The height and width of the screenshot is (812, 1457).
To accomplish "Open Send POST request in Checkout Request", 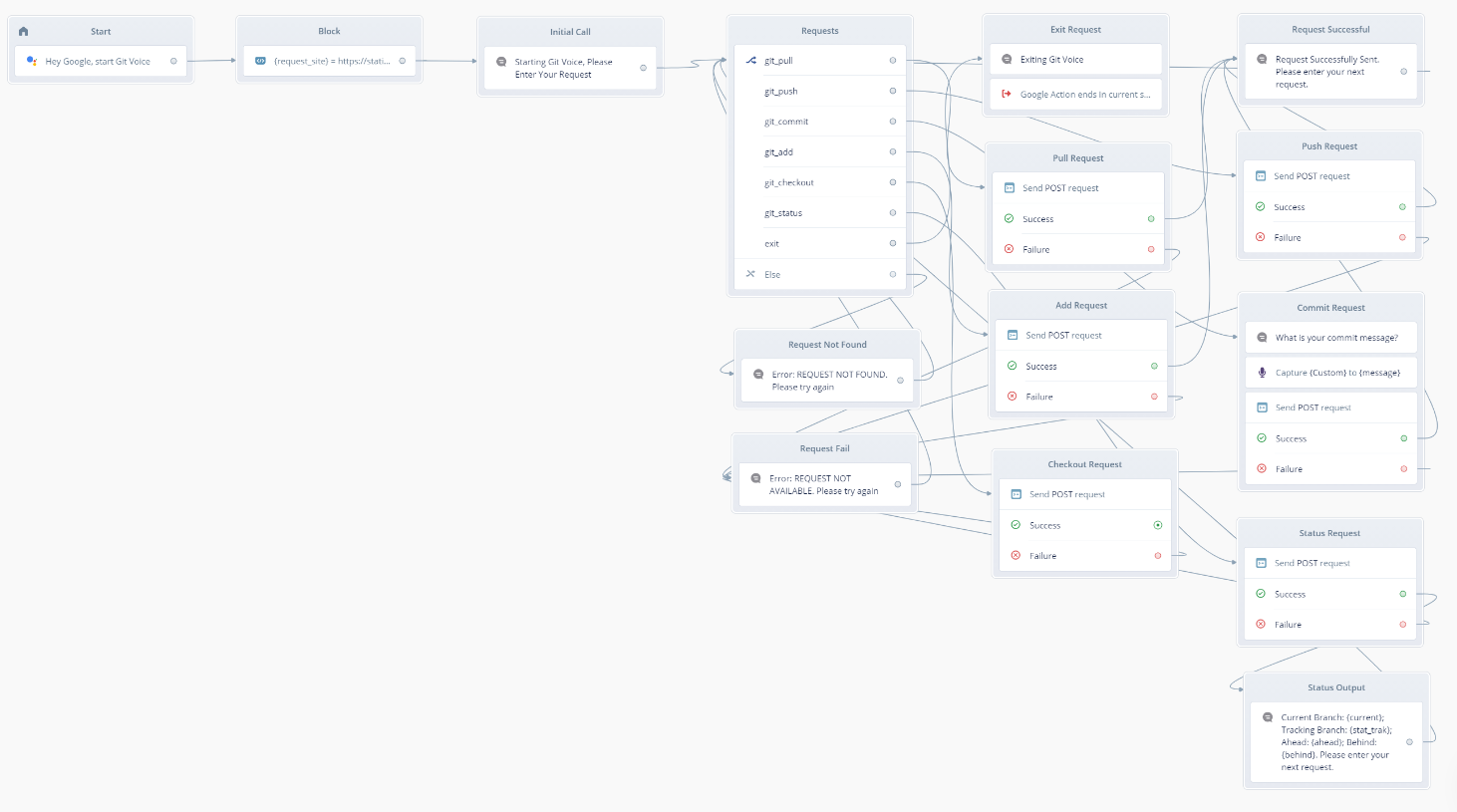I will (1085, 494).
